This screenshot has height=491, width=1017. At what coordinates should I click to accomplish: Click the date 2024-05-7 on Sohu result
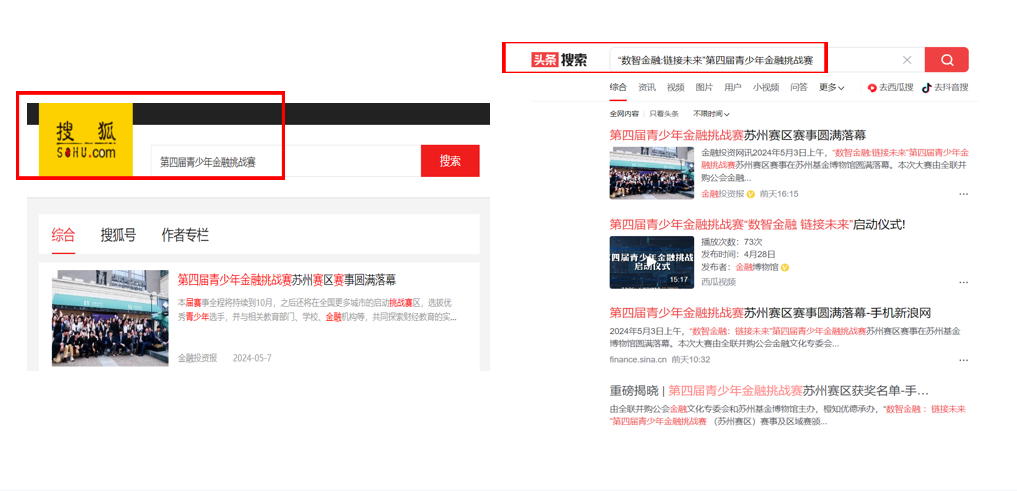[x=252, y=358]
